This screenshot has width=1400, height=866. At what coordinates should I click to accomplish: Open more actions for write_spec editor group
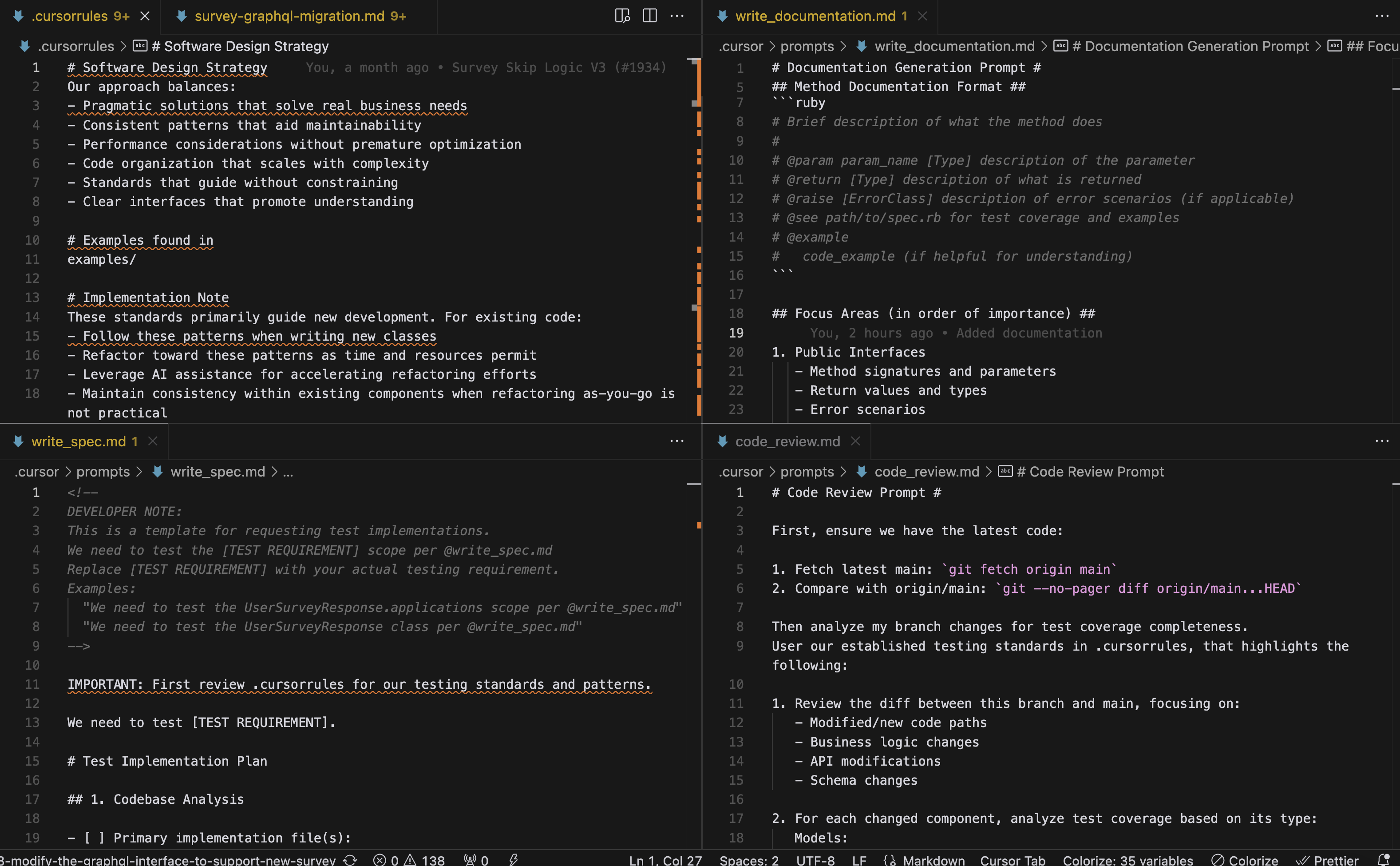677,441
